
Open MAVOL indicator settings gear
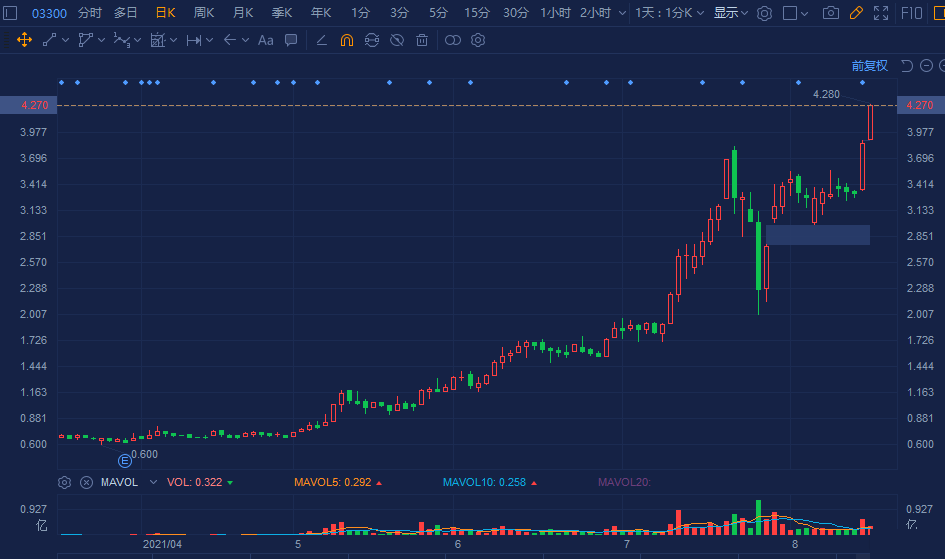[64, 482]
